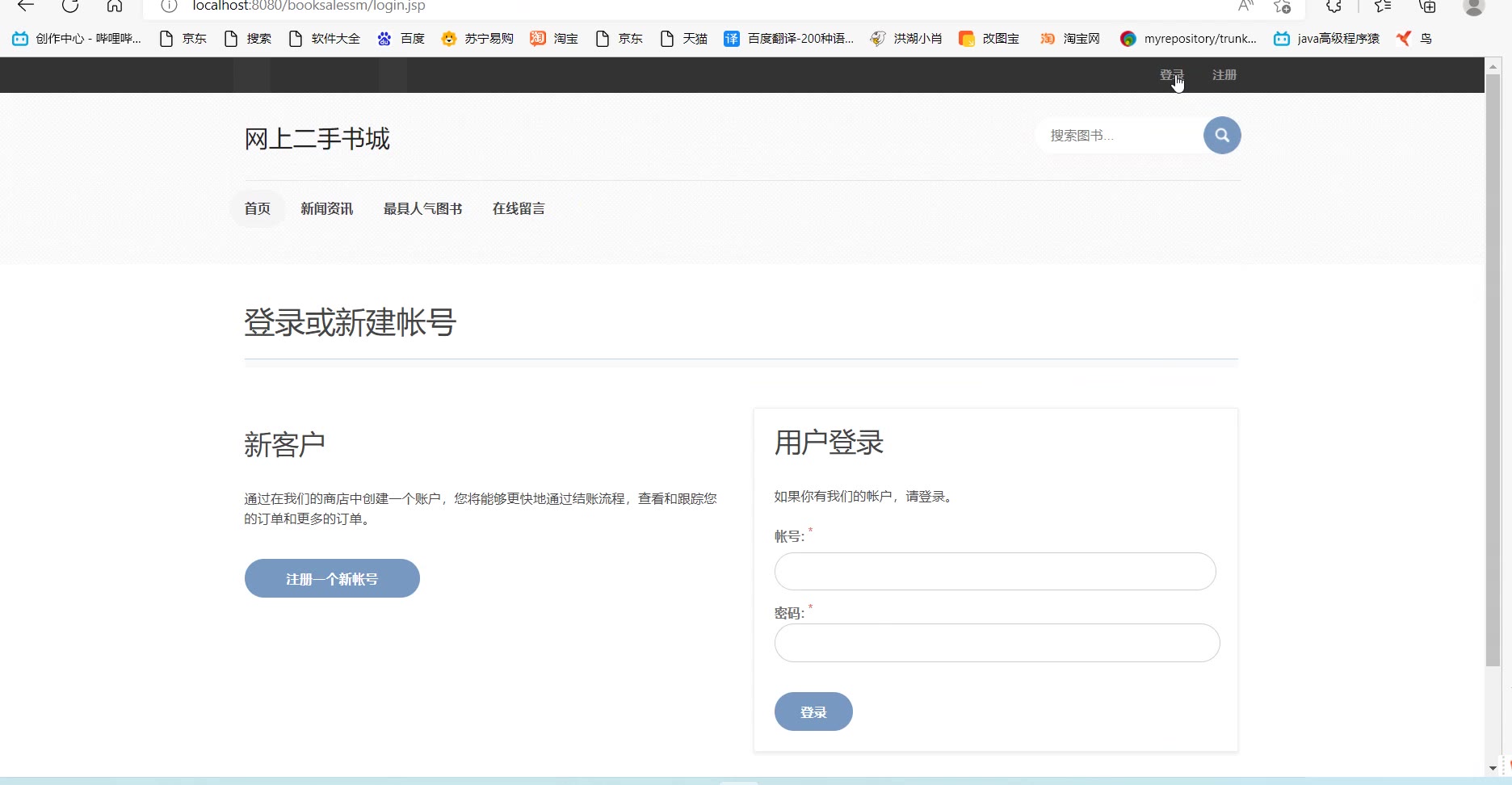Focus the 帐号 input field
This screenshot has width=1512, height=785.
tap(995, 572)
